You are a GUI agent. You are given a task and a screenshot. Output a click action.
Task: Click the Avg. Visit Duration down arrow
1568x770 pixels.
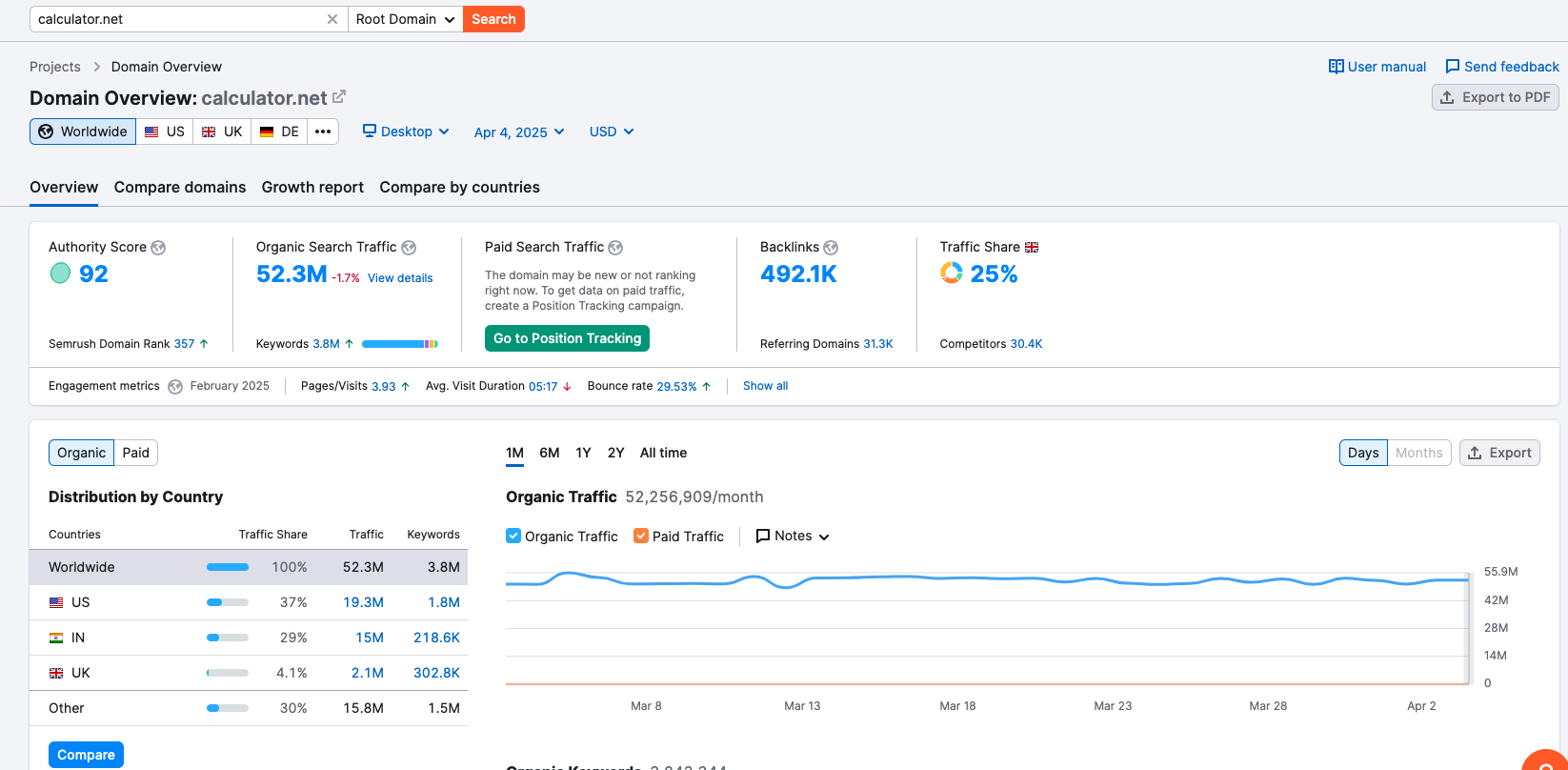567,387
